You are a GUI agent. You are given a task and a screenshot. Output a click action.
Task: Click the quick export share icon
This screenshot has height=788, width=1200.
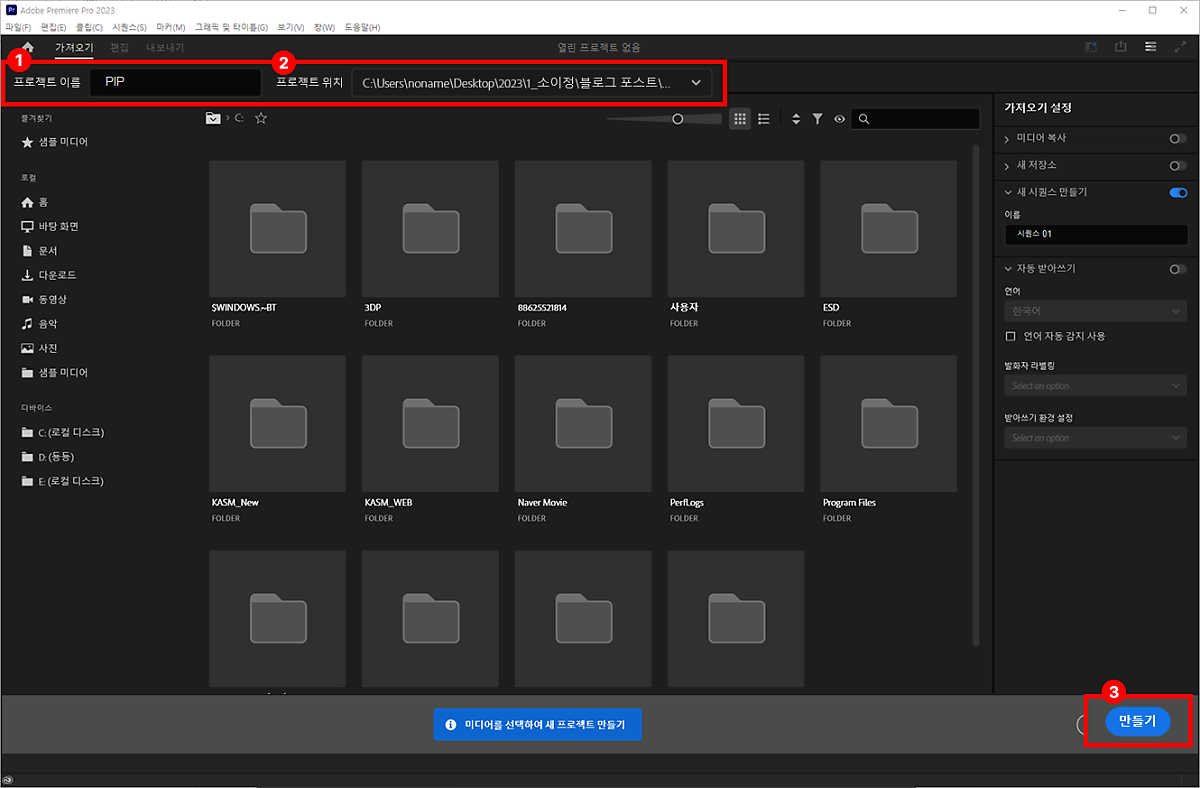tap(1121, 47)
